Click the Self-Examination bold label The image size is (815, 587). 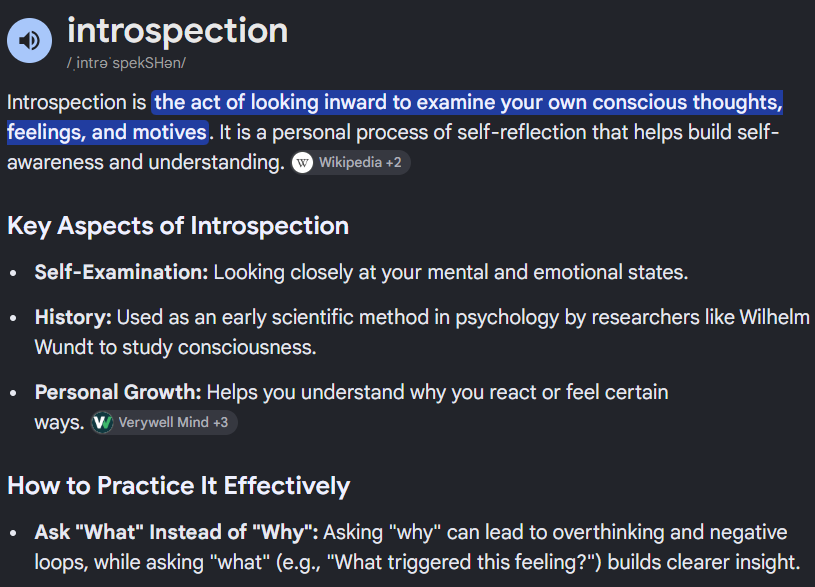coord(121,272)
